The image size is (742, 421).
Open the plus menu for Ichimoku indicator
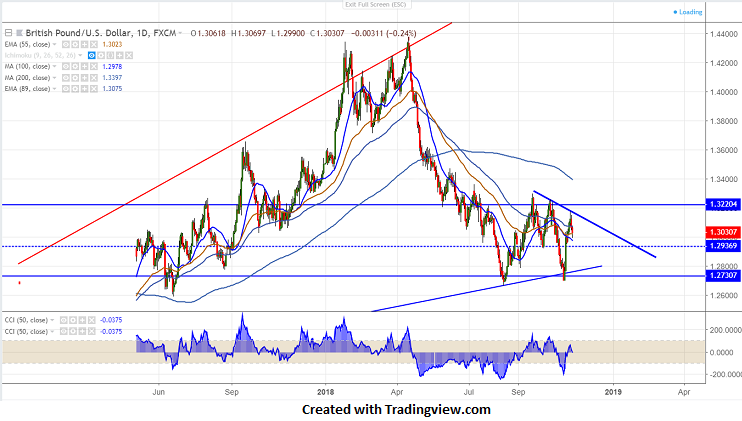tap(120, 55)
